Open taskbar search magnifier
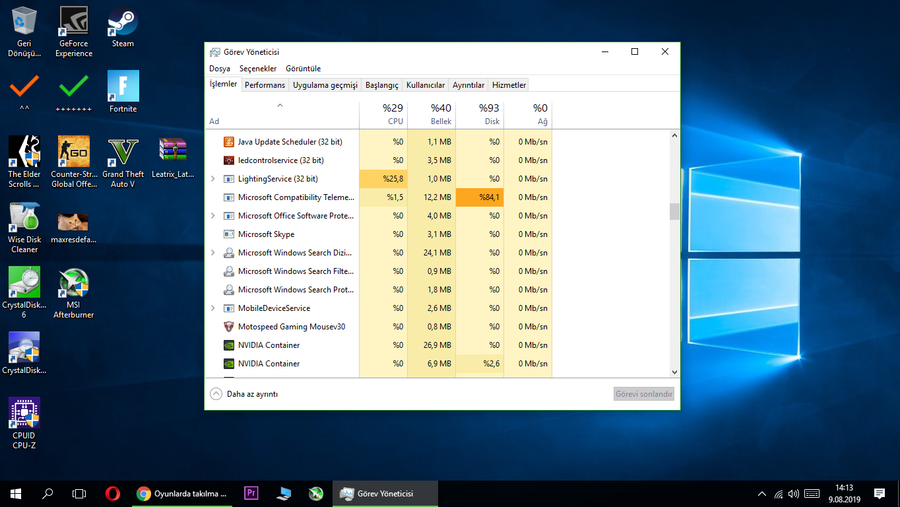 tap(48, 494)
